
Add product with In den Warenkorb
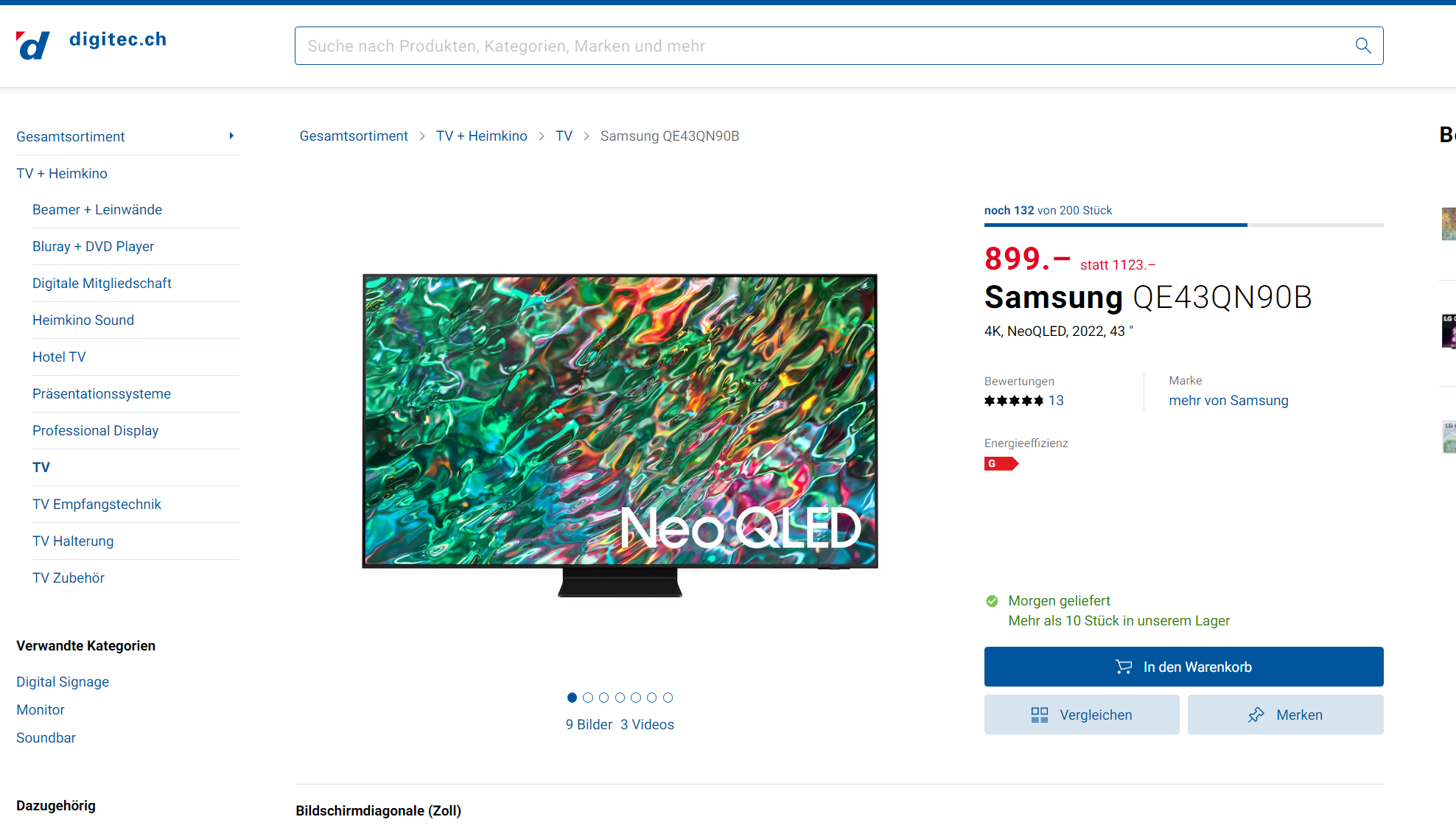tap(1183, 667)
